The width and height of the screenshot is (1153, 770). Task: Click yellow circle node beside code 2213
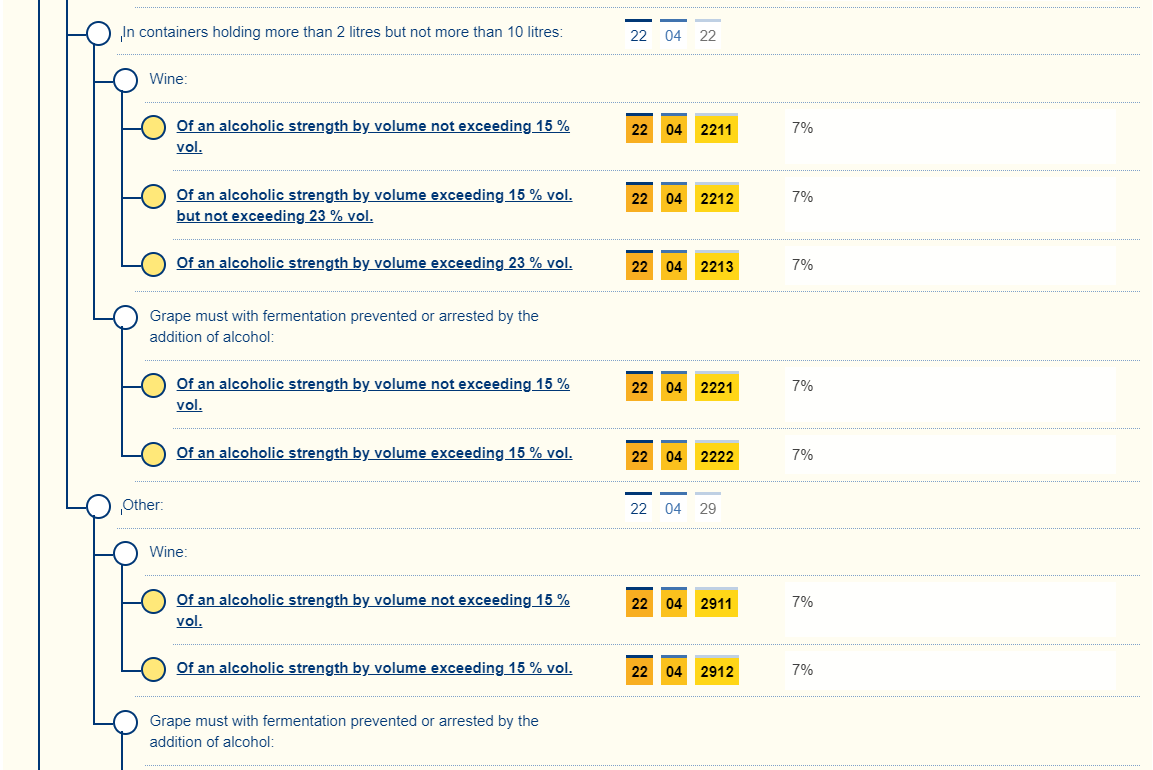click(153, 265)
